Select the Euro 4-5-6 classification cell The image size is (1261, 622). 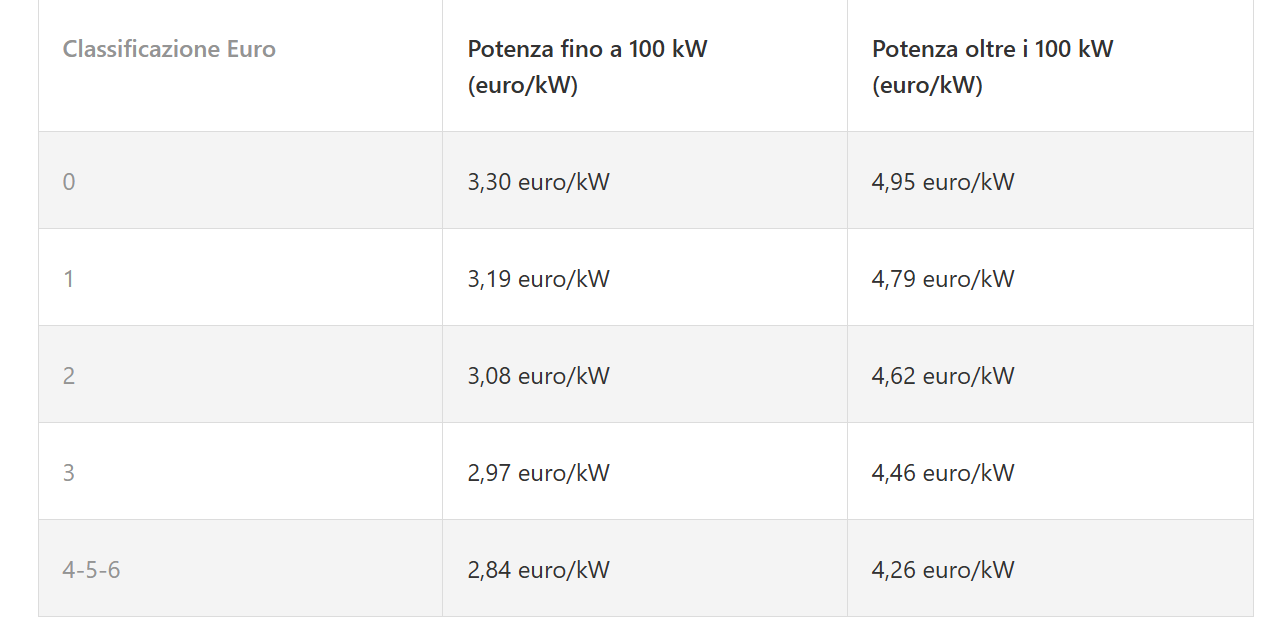(x=91, y=570)
